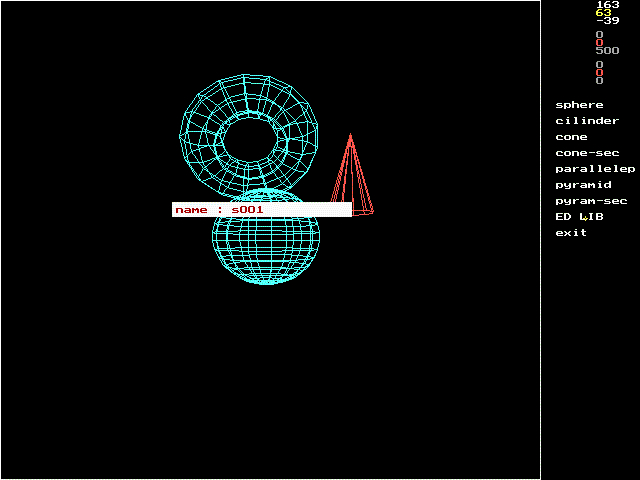Screen dimensions: 640x480
Task: Click the 163 coordinate value
Action: pos(607,4)
